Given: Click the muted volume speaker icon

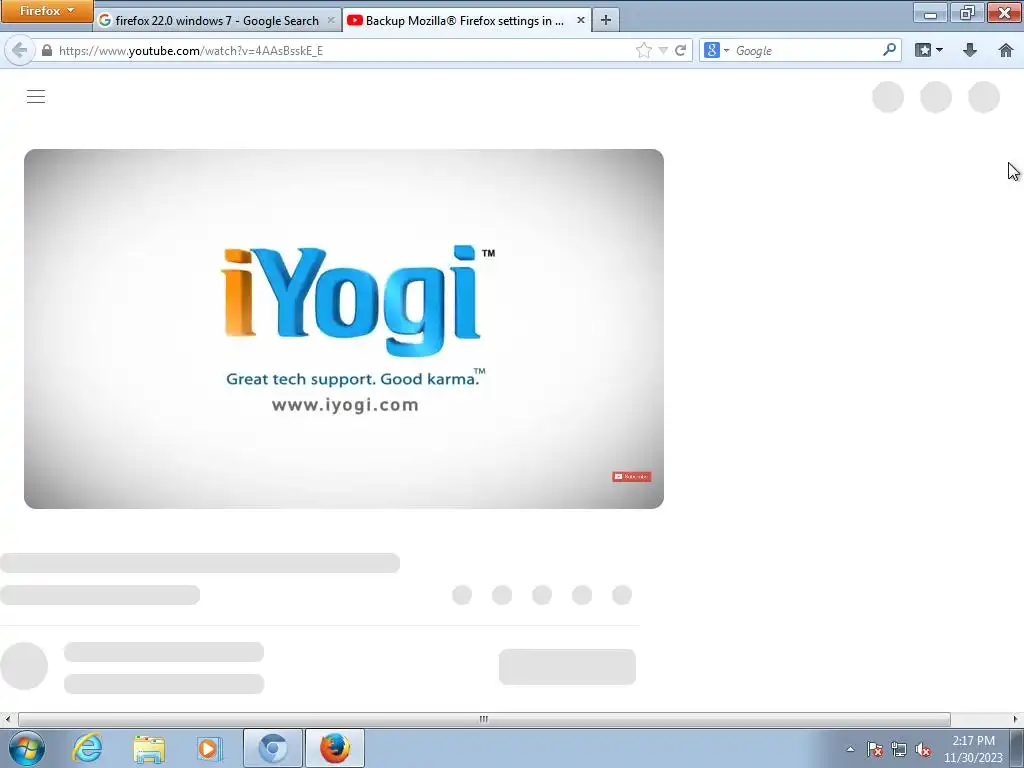Looking at the screenshot, I should pos(923,749).
